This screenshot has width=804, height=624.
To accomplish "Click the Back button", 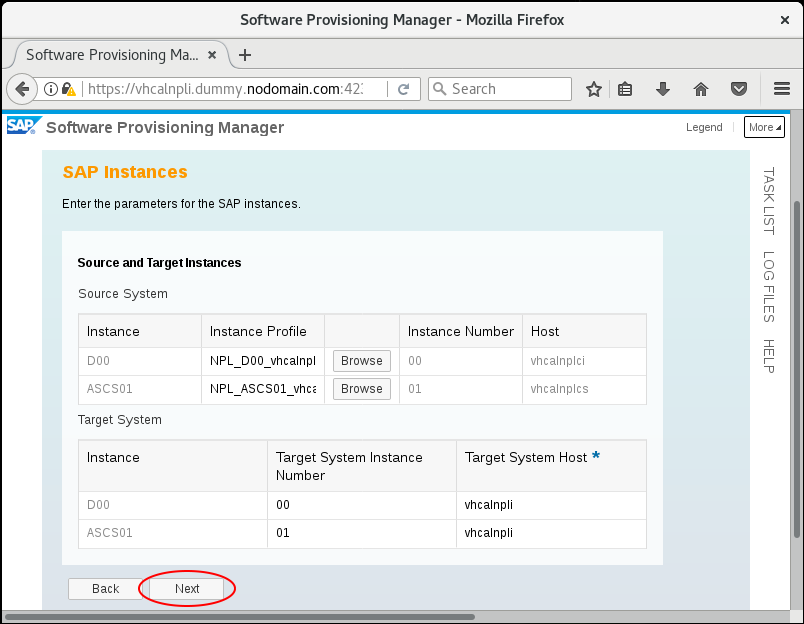I will point(105,589).
